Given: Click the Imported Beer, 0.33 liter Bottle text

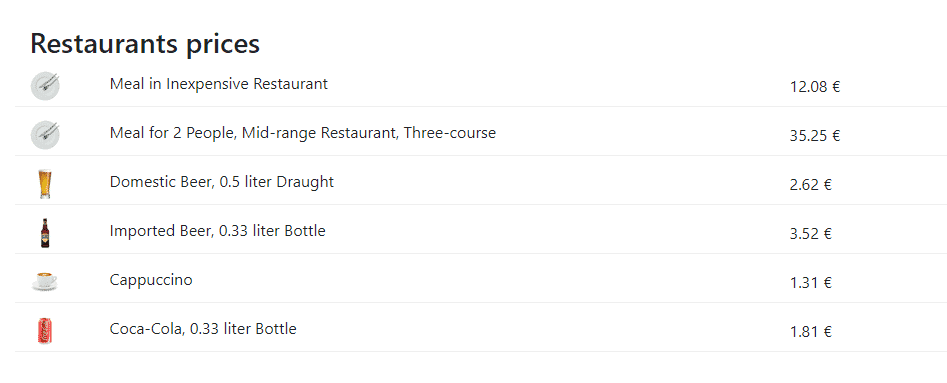Looking at the screenshot, I should (x=217, y=231).
